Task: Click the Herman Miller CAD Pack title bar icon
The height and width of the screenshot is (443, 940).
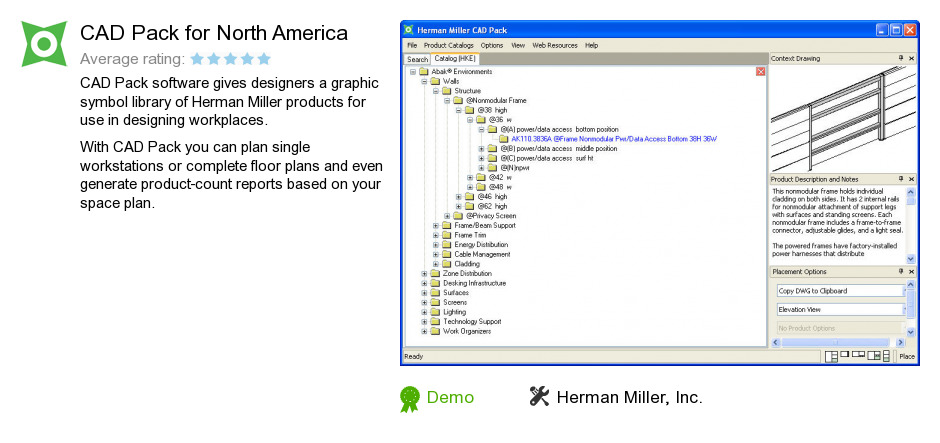Action: pos(409,29)
